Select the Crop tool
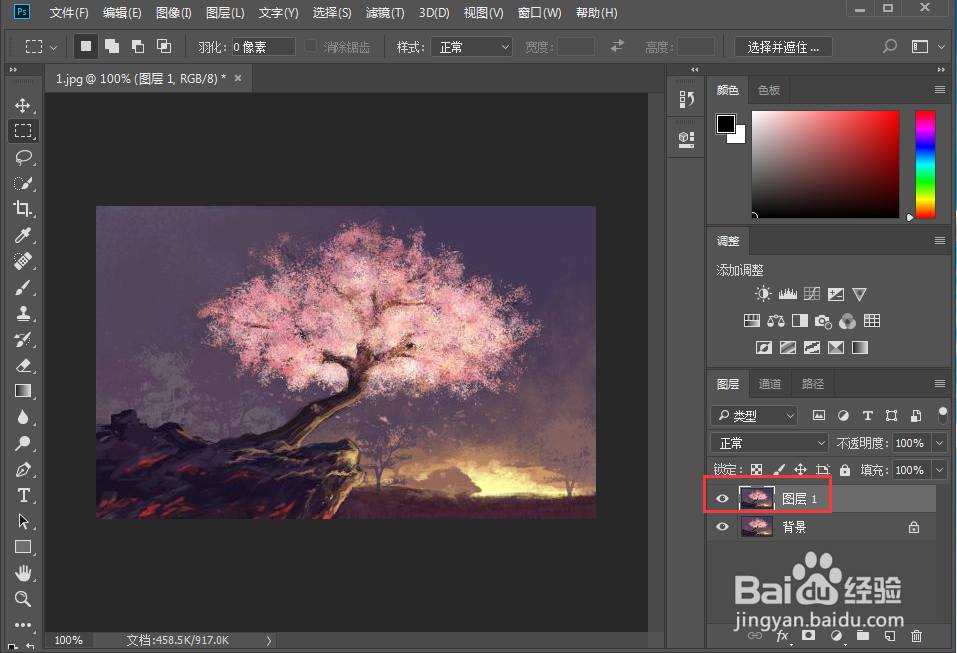The height and width of the screenshot is (653, 957). click(23, 209)
